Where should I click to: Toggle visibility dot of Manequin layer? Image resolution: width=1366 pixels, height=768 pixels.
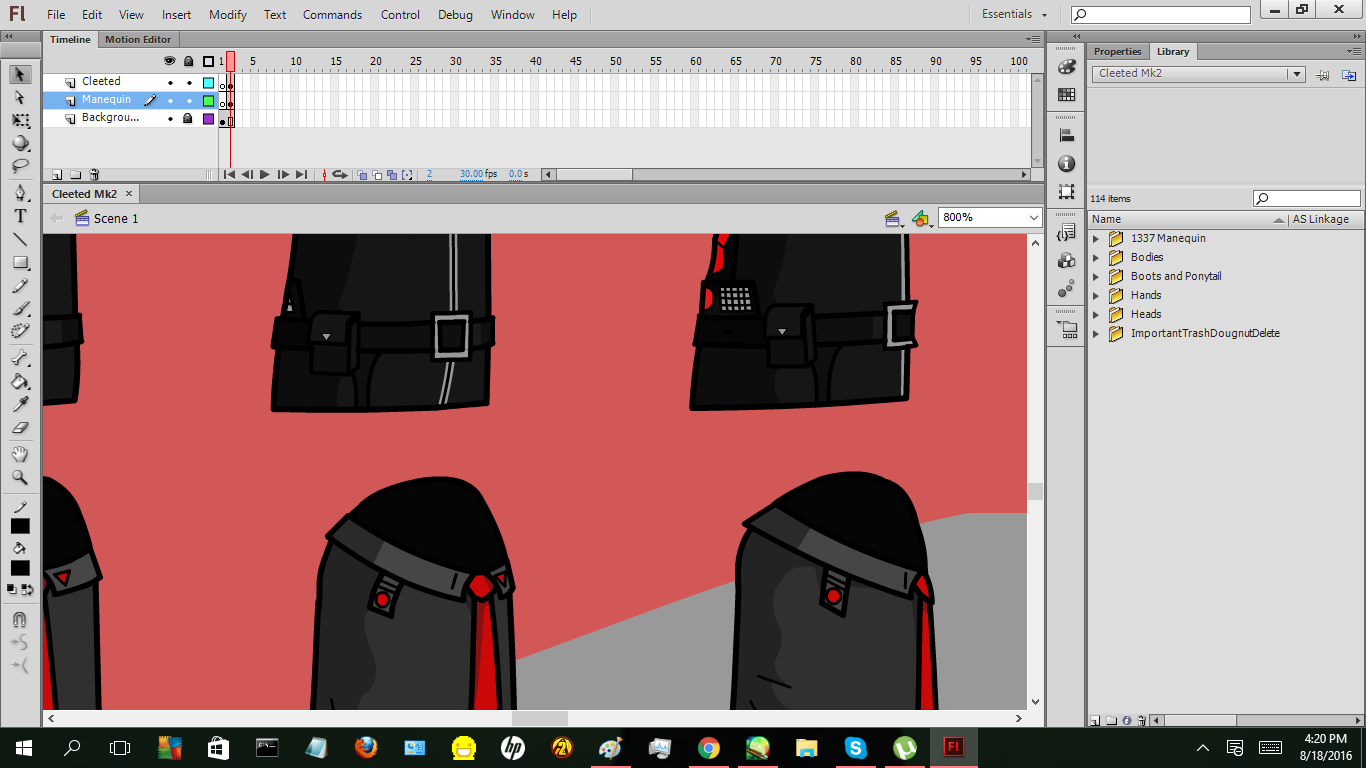(x=170, y=101)
